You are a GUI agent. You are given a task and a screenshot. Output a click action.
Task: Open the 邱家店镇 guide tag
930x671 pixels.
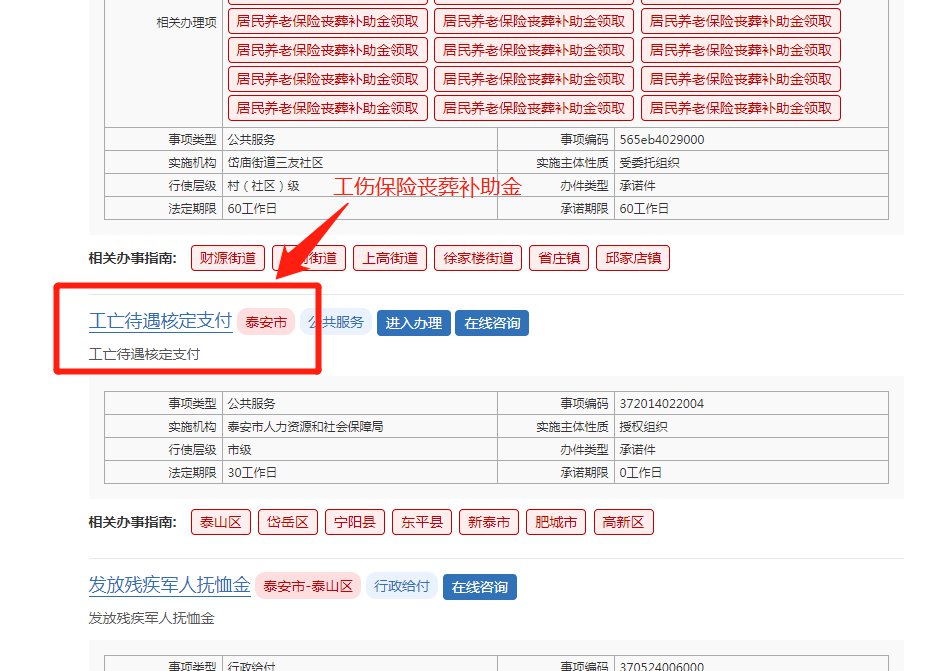pyautogui.click(x=633, y=258)
